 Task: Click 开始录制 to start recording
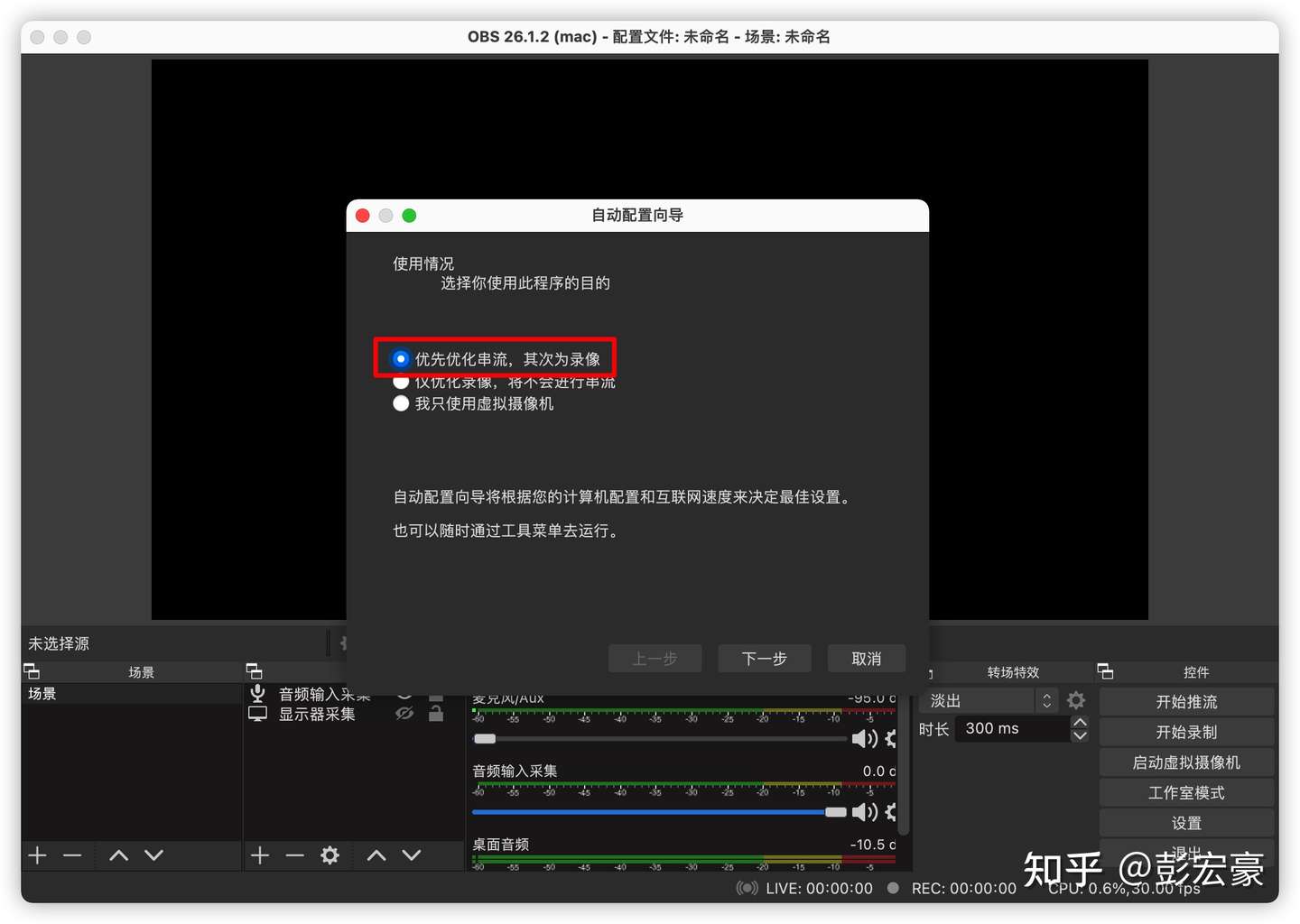pos(1186,732)
